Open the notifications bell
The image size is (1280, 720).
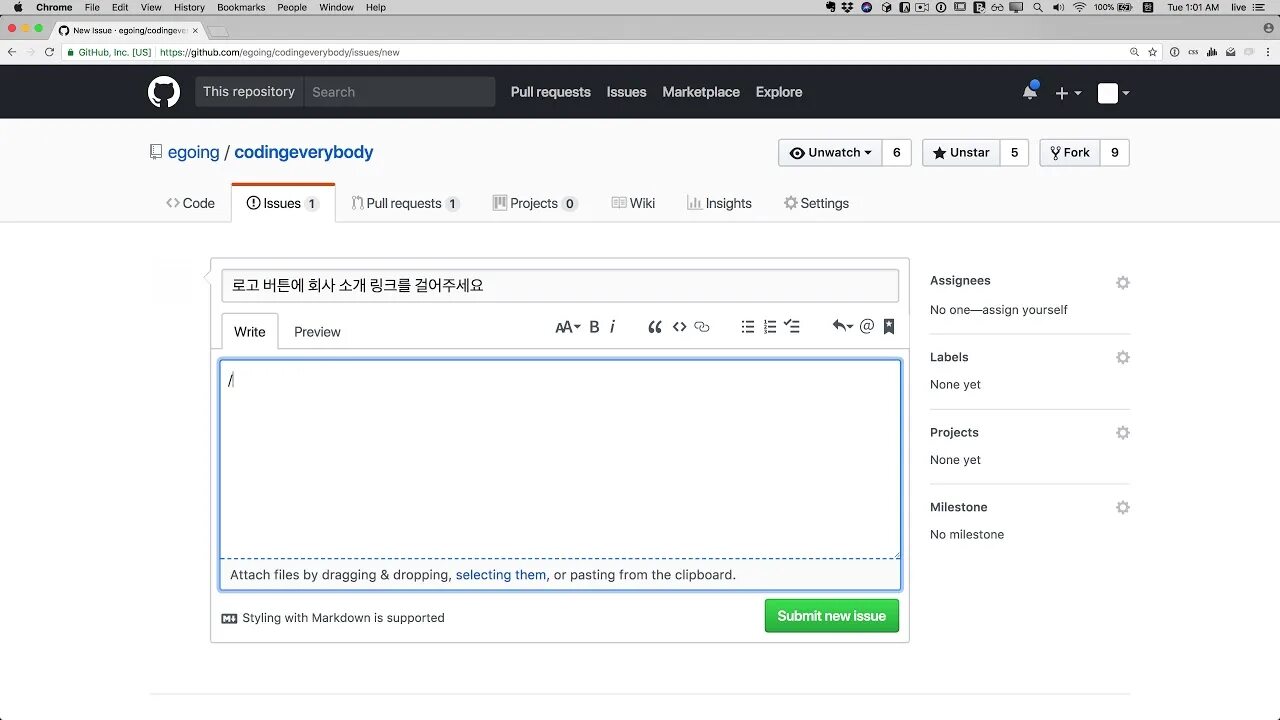pos(1030,92)
